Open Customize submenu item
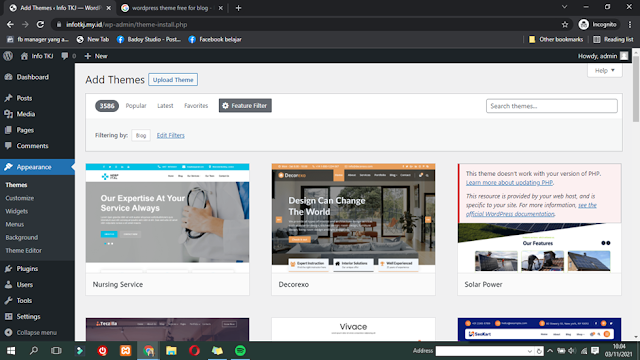 pos(20,198)
